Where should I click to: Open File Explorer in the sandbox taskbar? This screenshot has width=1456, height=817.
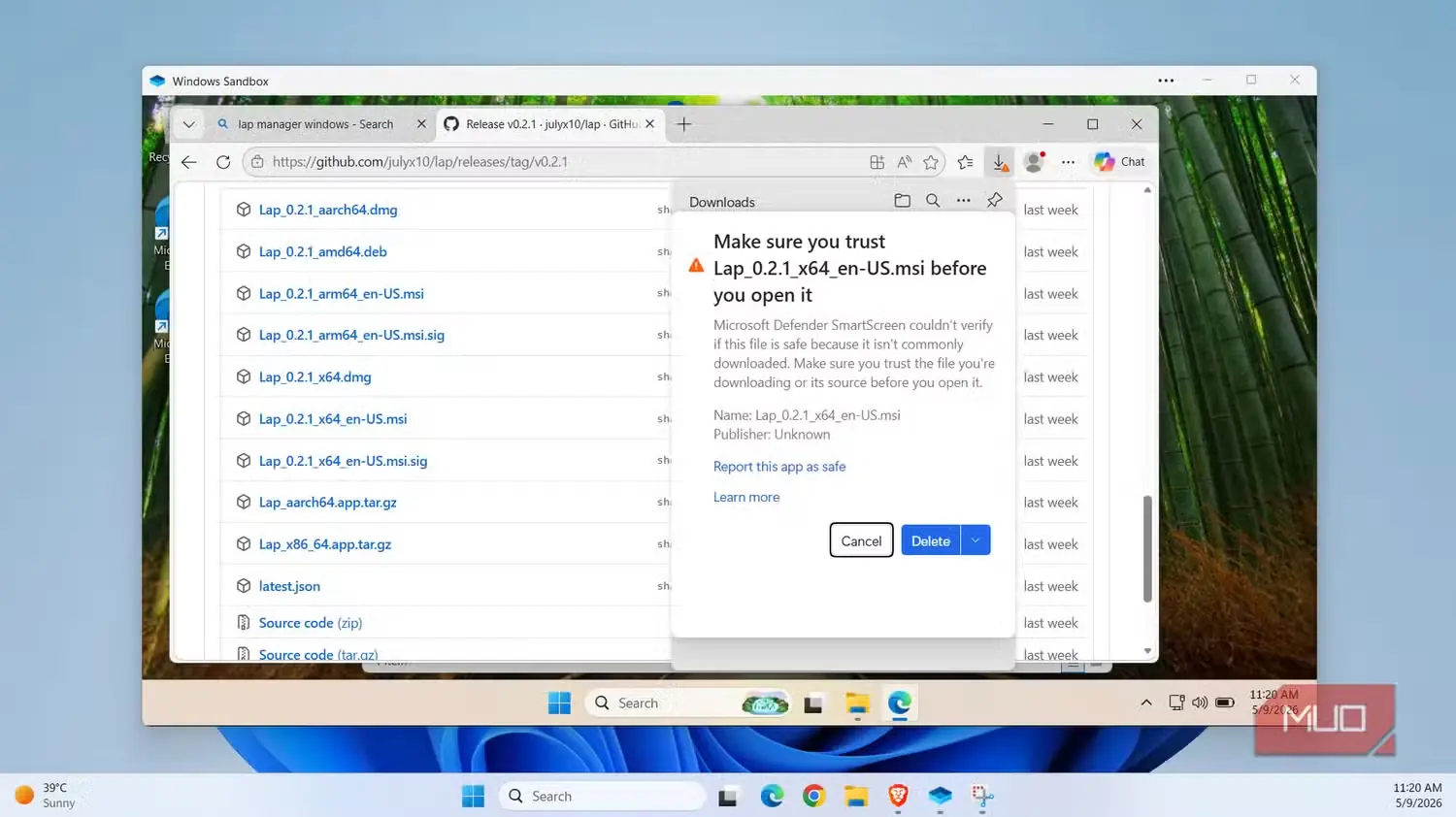pyautogui.click(x=857, y=704)
